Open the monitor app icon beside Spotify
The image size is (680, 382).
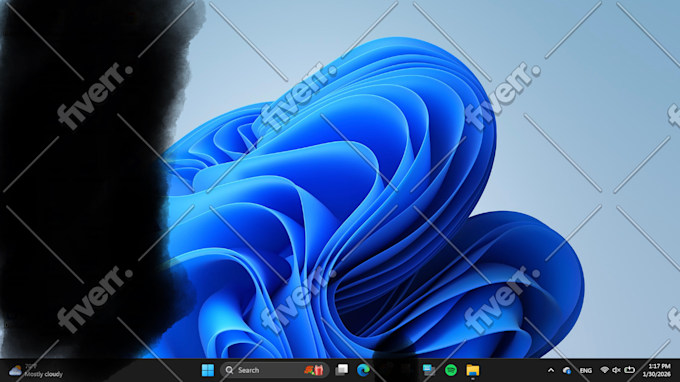tap(429, 370)
